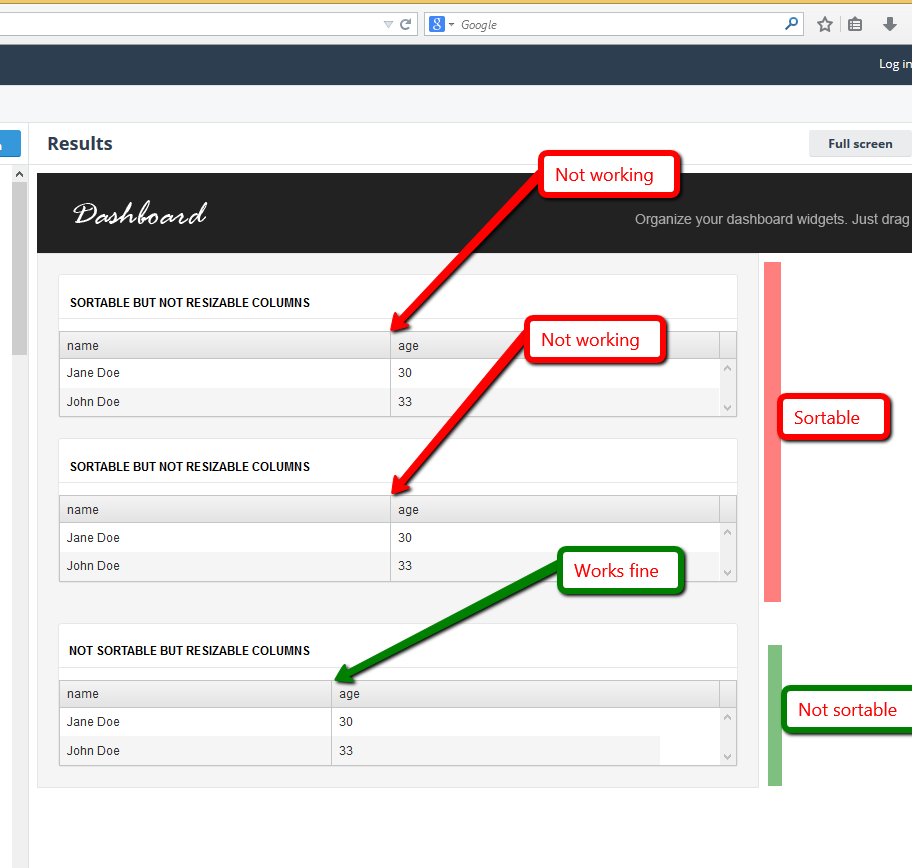Click scroll-up arrow in second table
This screenshot has height=868, width=912.
pyautogui.click(x=728, y=532)
